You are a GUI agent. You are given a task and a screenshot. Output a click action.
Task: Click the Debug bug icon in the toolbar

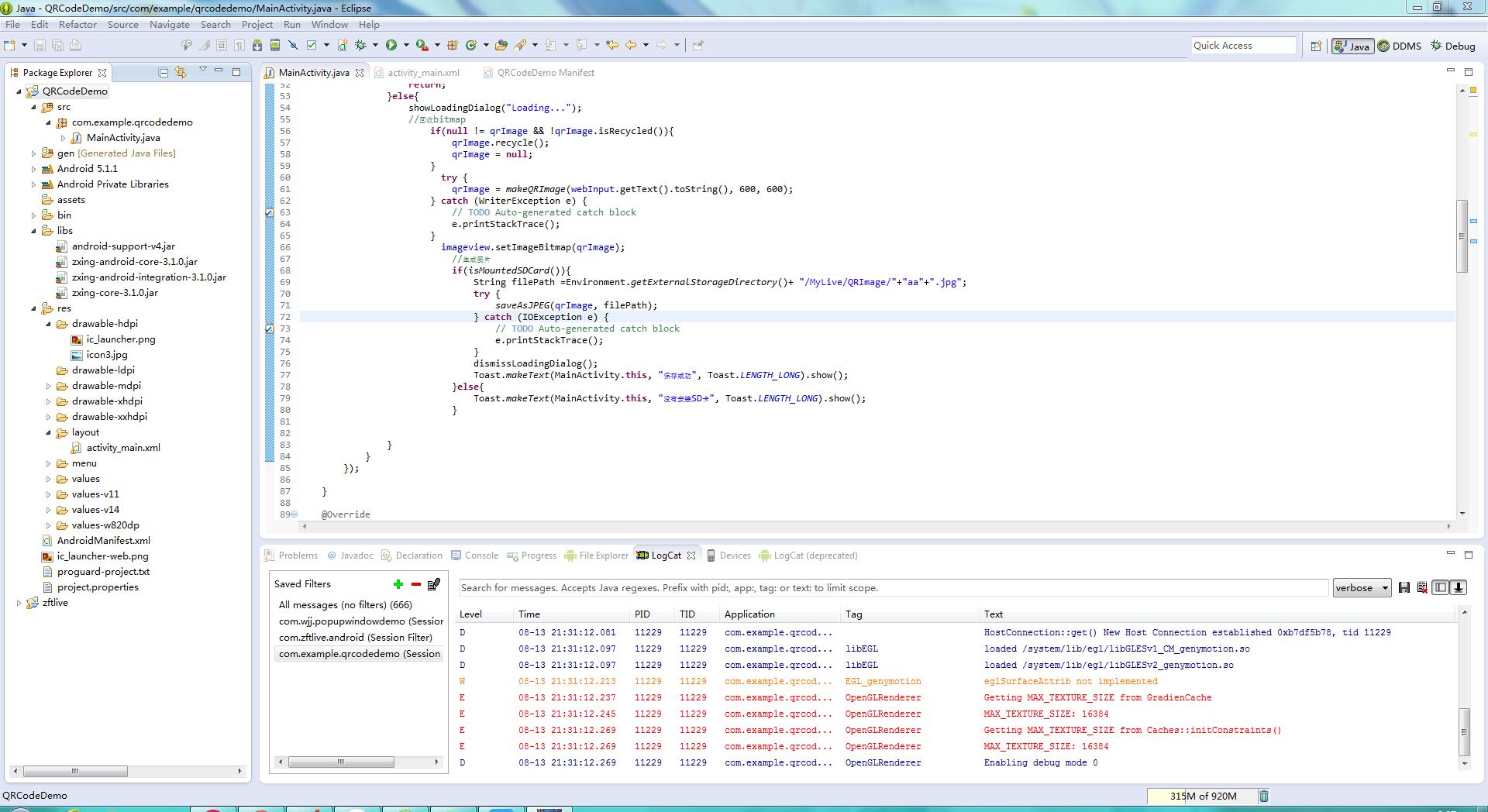[360, 45]
